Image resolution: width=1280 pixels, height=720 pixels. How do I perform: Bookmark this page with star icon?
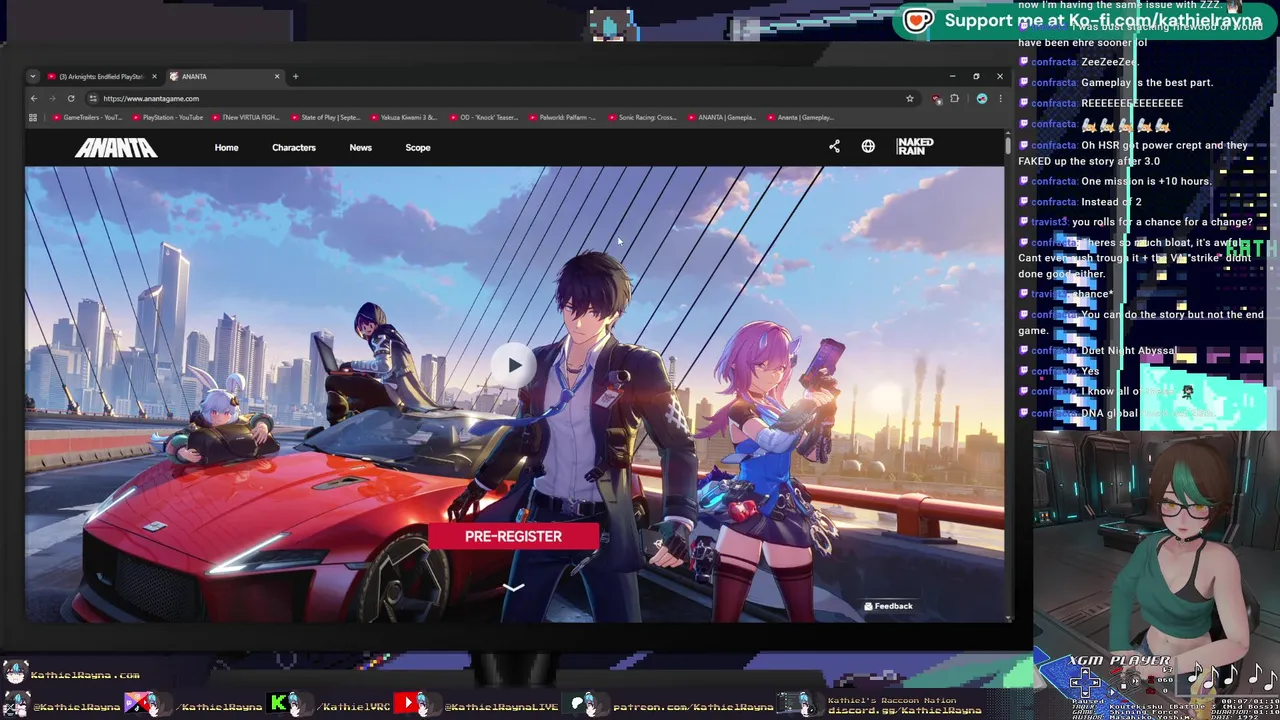909,98
